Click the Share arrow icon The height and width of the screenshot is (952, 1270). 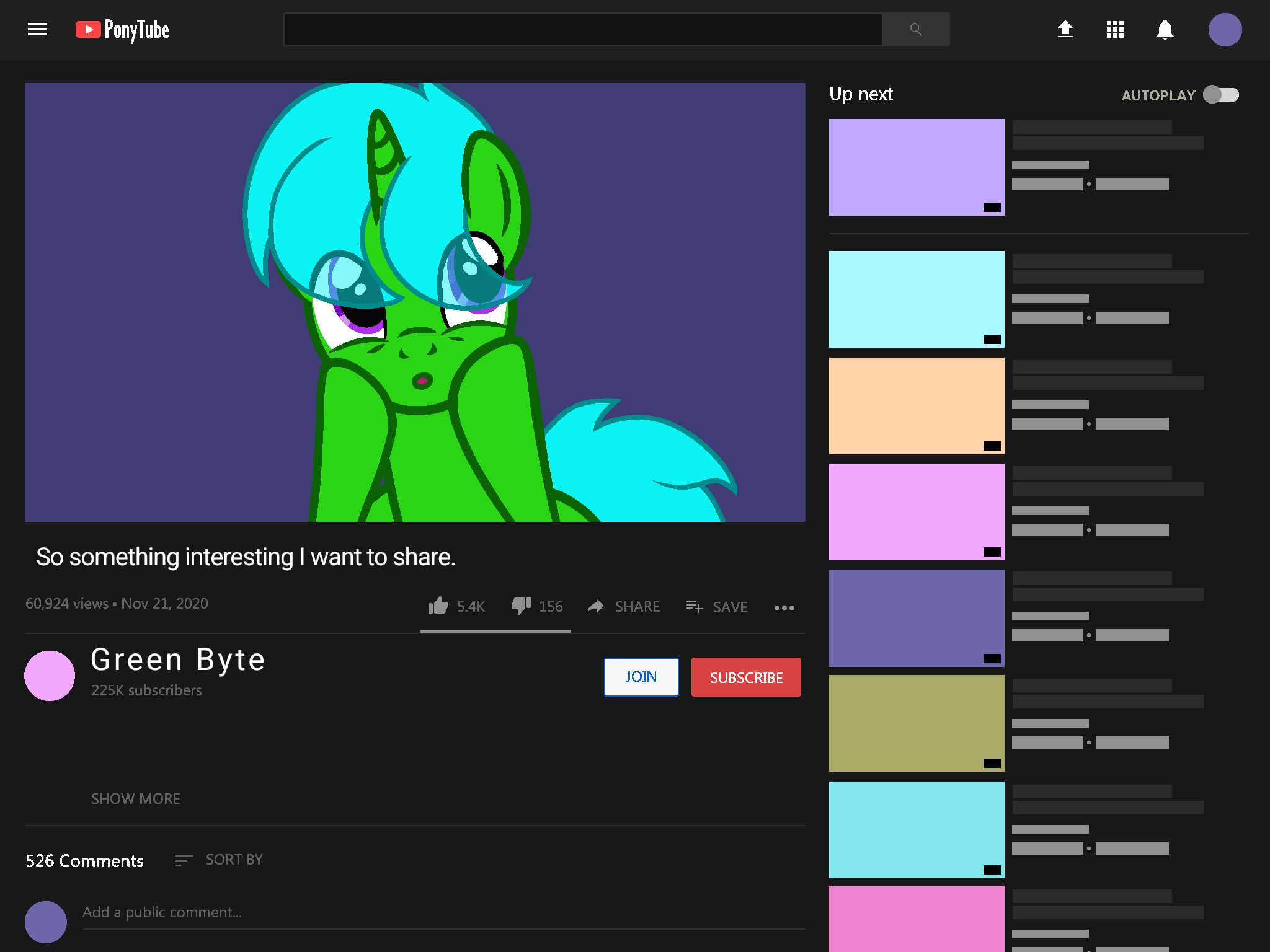(x=596, y=606)
